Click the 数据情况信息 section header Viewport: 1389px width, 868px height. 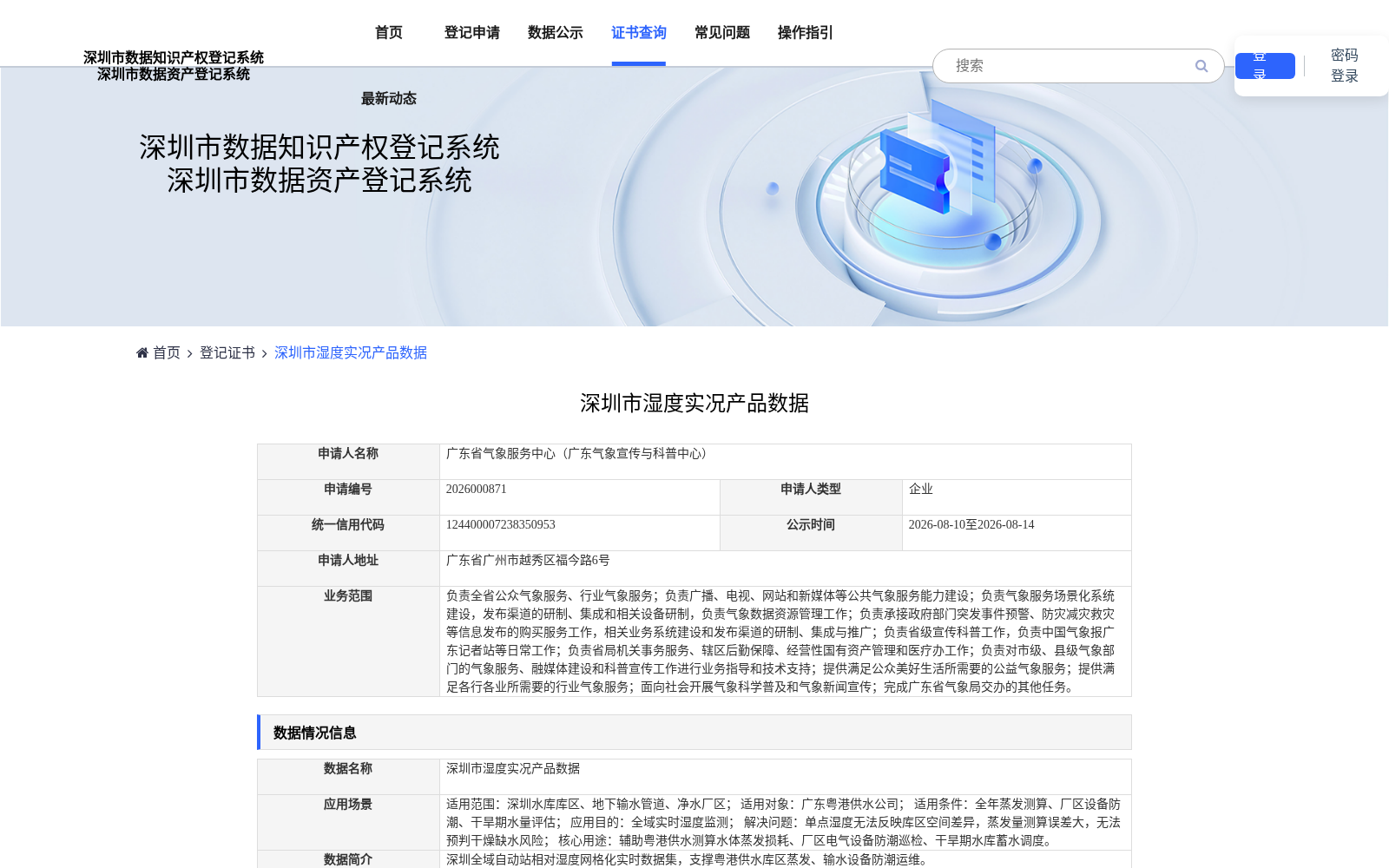click(694, 733)
